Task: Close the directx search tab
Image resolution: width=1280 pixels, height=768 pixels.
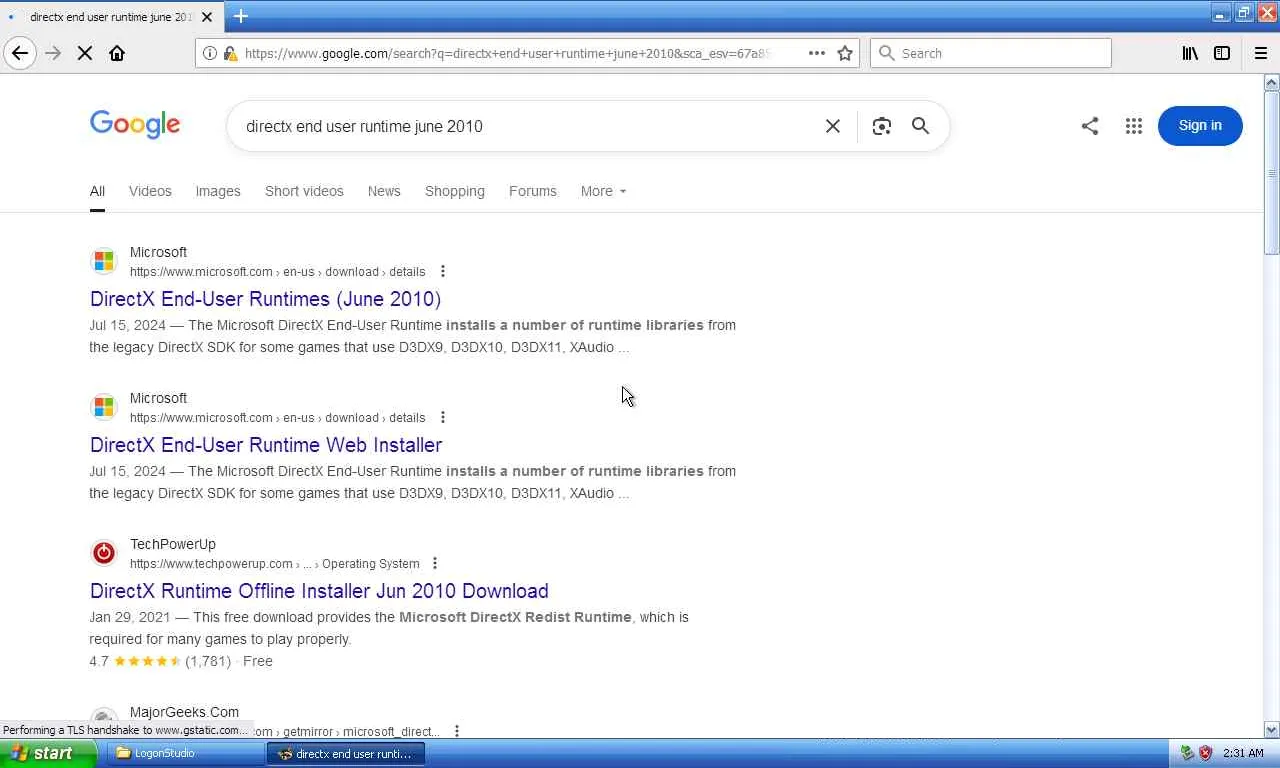Action: coord(207,17)
